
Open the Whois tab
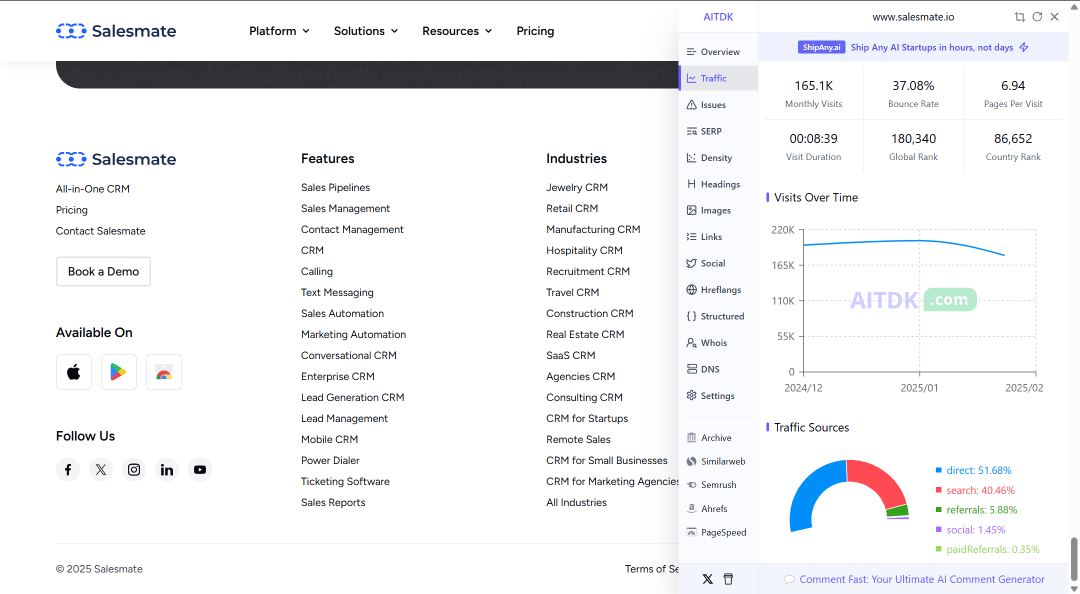[x=718, y=342]
